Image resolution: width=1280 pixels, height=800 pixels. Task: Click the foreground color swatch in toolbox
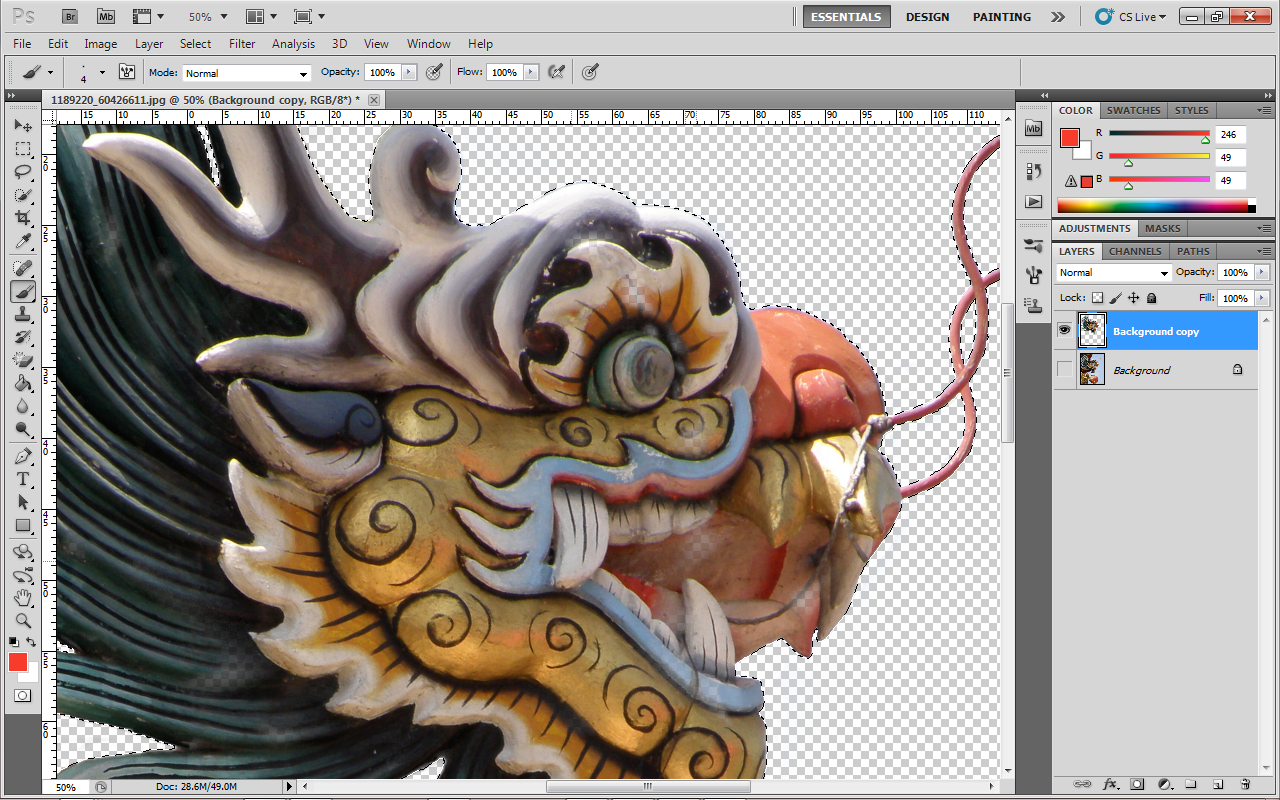18,662
